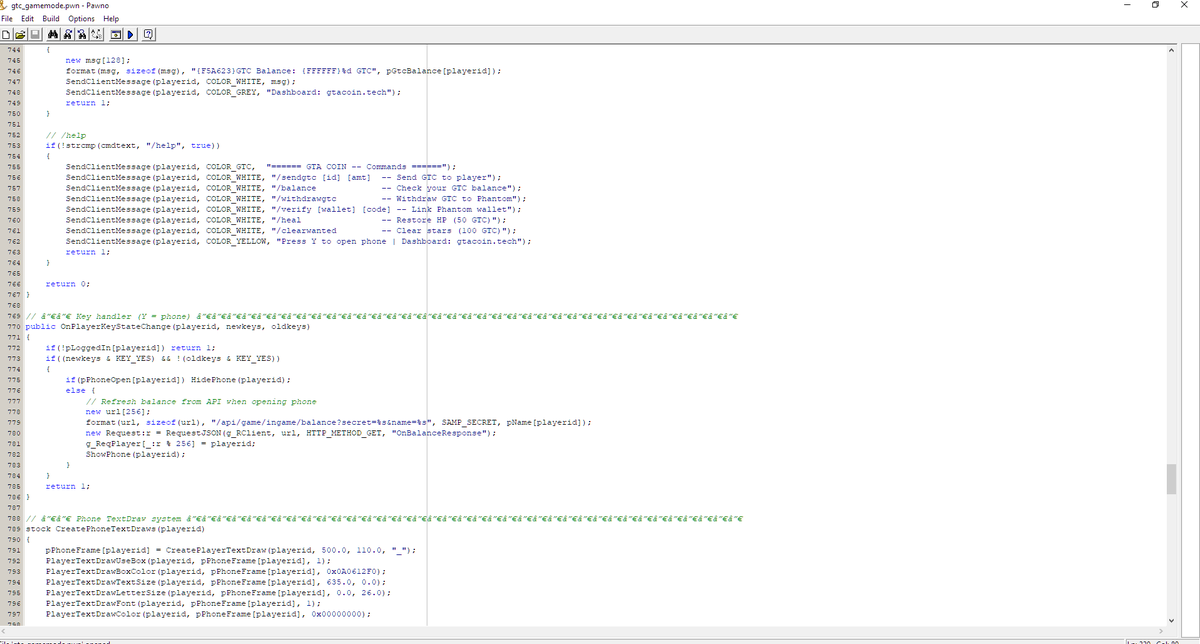The height and width of the screenshot is (644, 1200).
Task: Click the "Dashboard: gtacoin.tech" COLOR_GREY line
Action: pyautogui.click(x=234, y=92)
